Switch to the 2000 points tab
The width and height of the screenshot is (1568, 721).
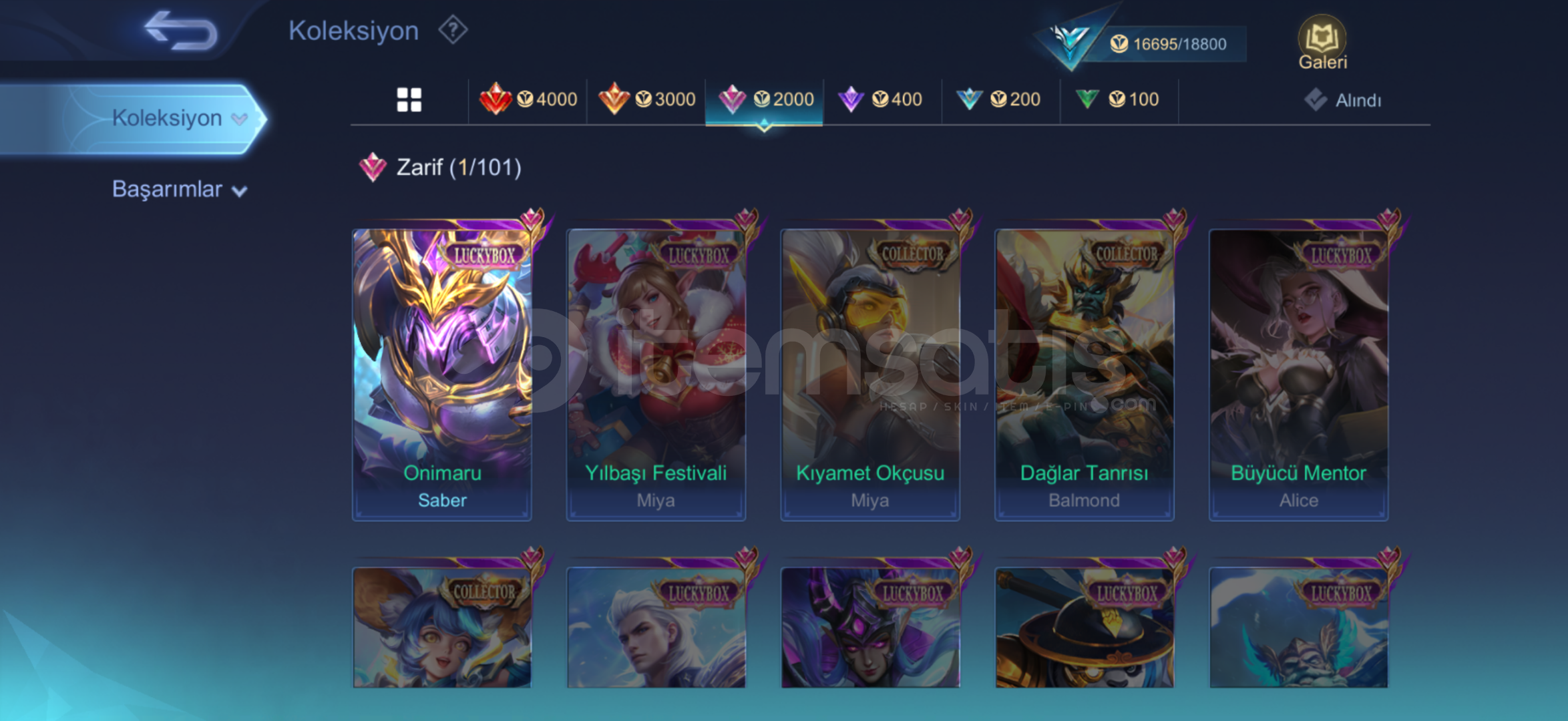765,99
